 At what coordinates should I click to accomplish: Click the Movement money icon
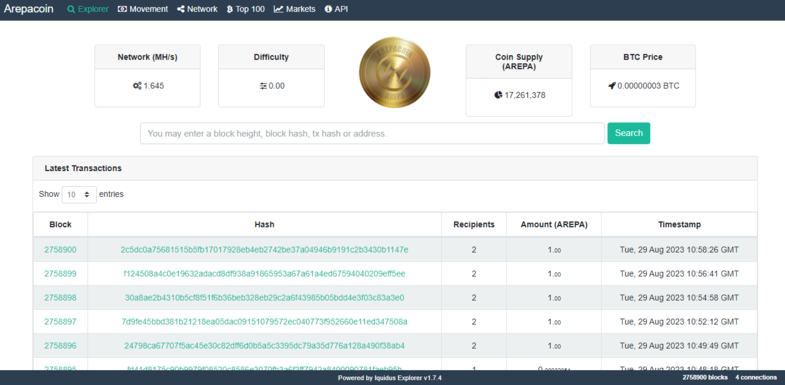click(122, 9)
